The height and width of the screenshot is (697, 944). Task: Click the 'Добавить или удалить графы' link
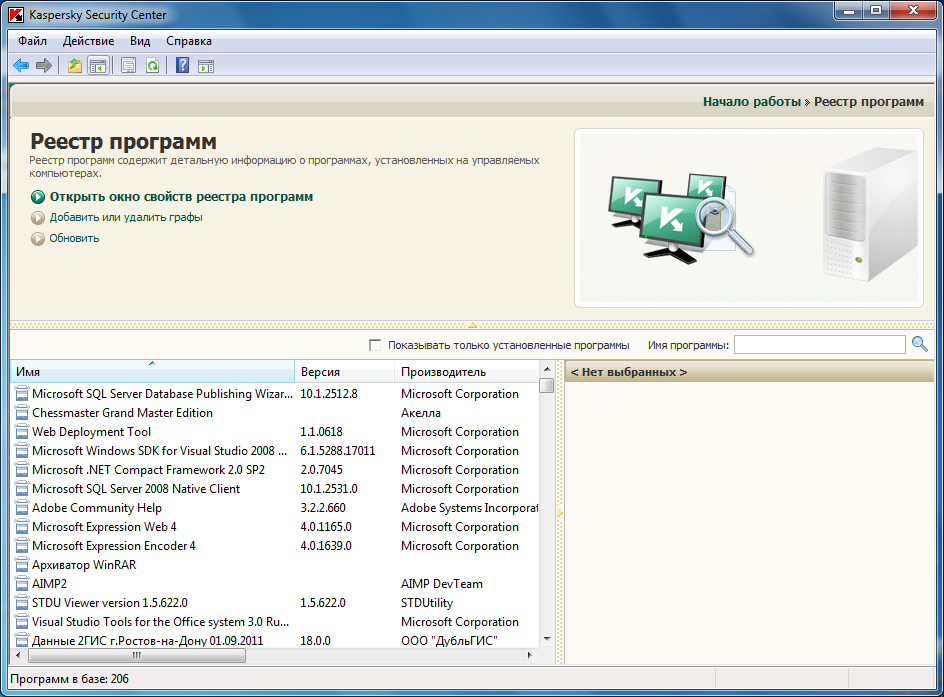pyautogui.click(x=126, y=217)
